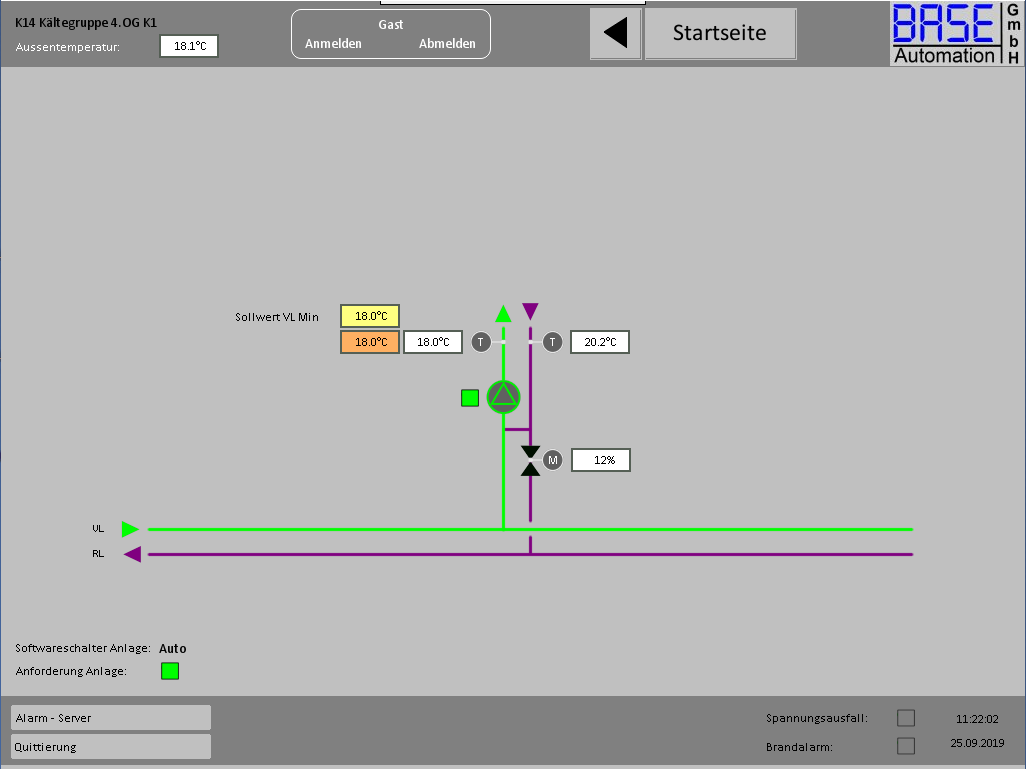
Task: Click the purple RL return direction arrow
Action: pyautogui.click(x=133, y=554)
